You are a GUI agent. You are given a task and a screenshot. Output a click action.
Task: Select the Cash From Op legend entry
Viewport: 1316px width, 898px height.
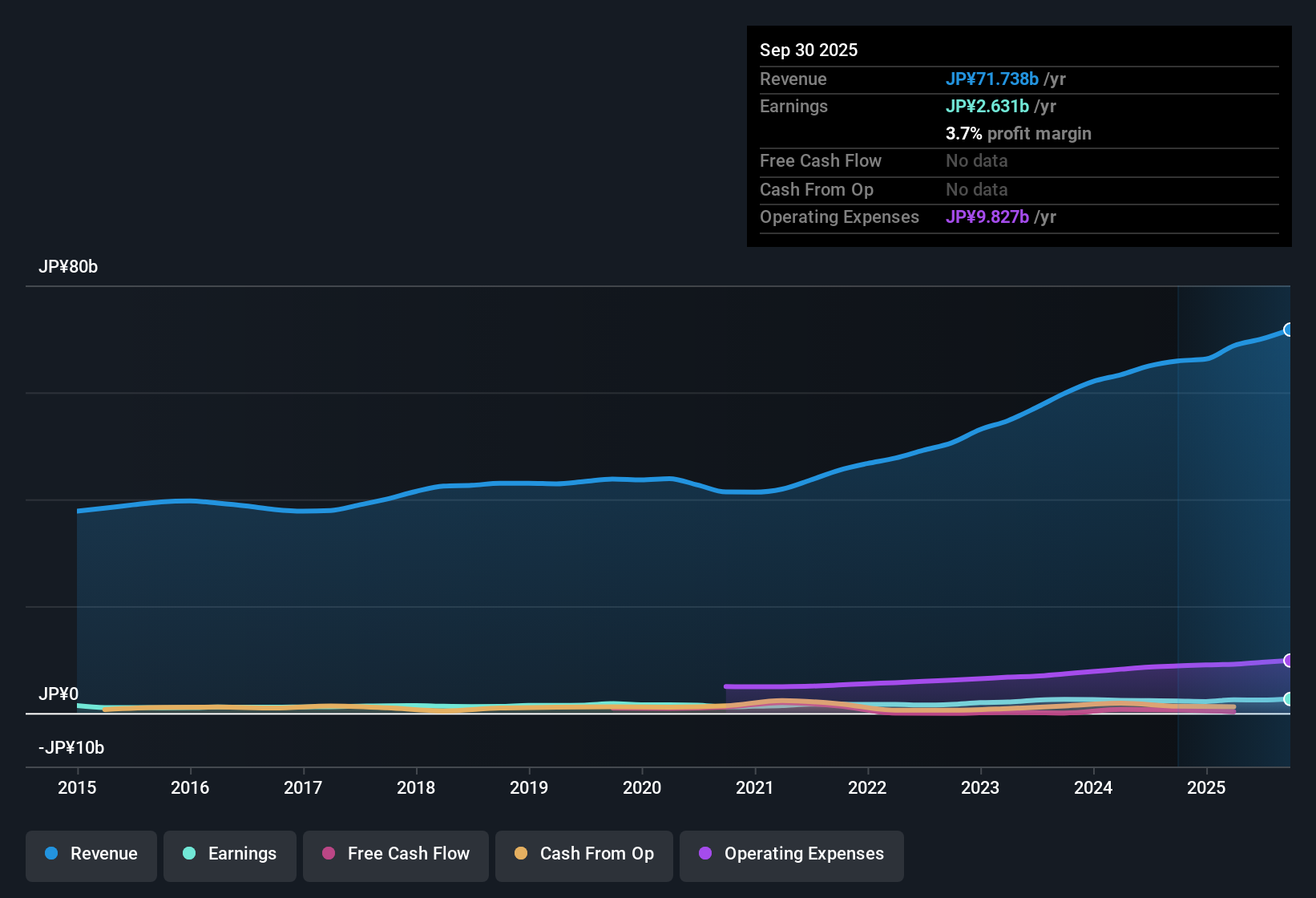click(x=583, y=854)
